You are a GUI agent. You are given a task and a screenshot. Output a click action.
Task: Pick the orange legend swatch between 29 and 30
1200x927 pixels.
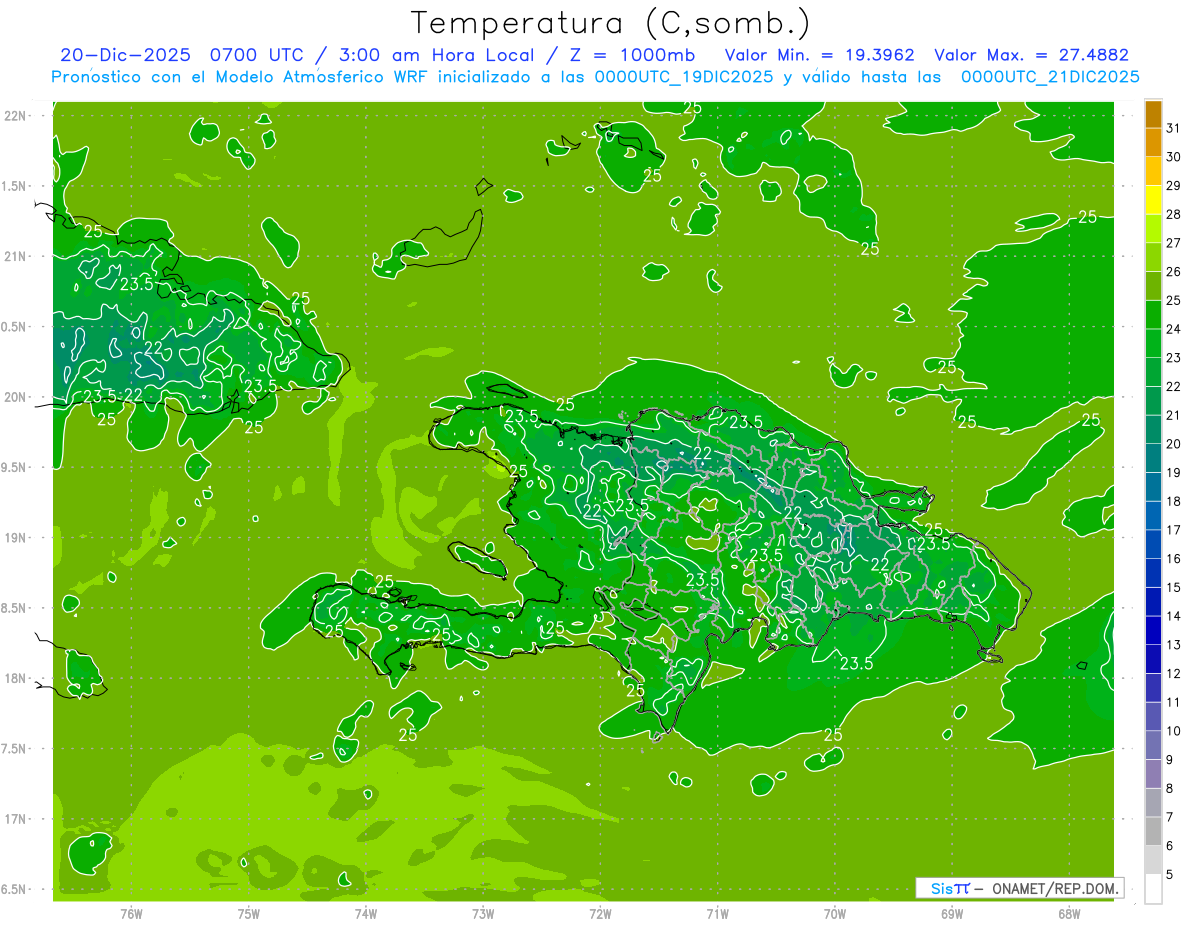click(x=1153, y=172)
